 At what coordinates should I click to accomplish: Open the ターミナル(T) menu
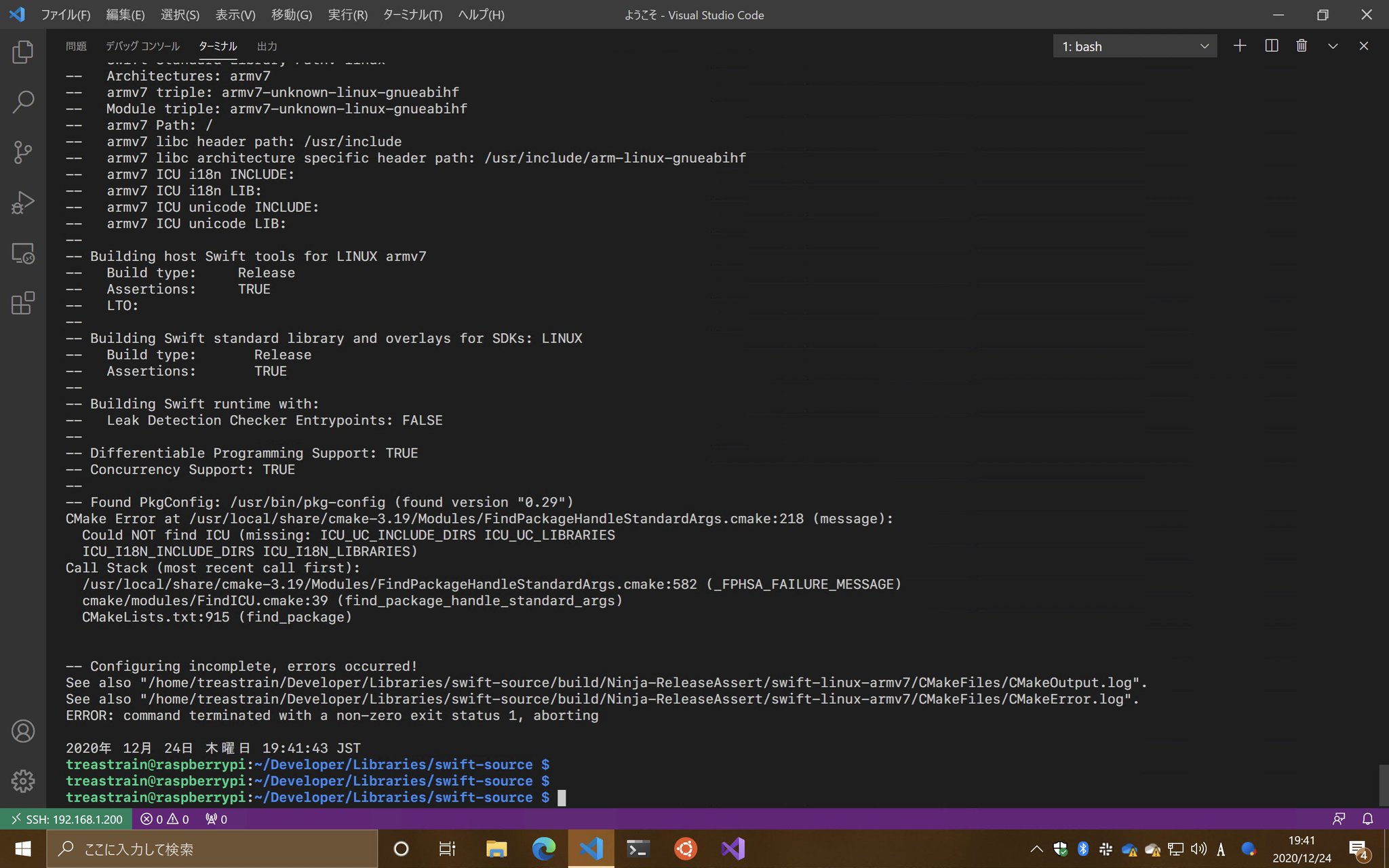(412, 15)
